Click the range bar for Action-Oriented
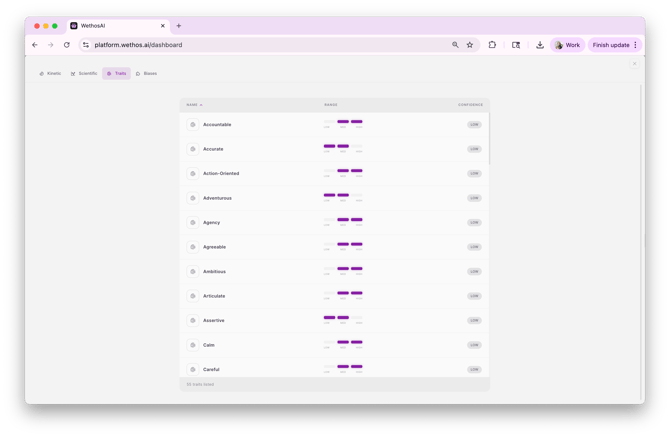Viewport: 670px width, 437px height. pos(343,172)
